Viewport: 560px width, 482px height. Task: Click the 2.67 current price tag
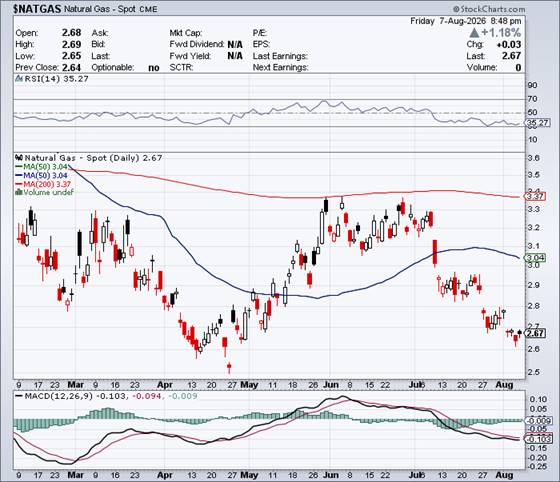[535, 333]
